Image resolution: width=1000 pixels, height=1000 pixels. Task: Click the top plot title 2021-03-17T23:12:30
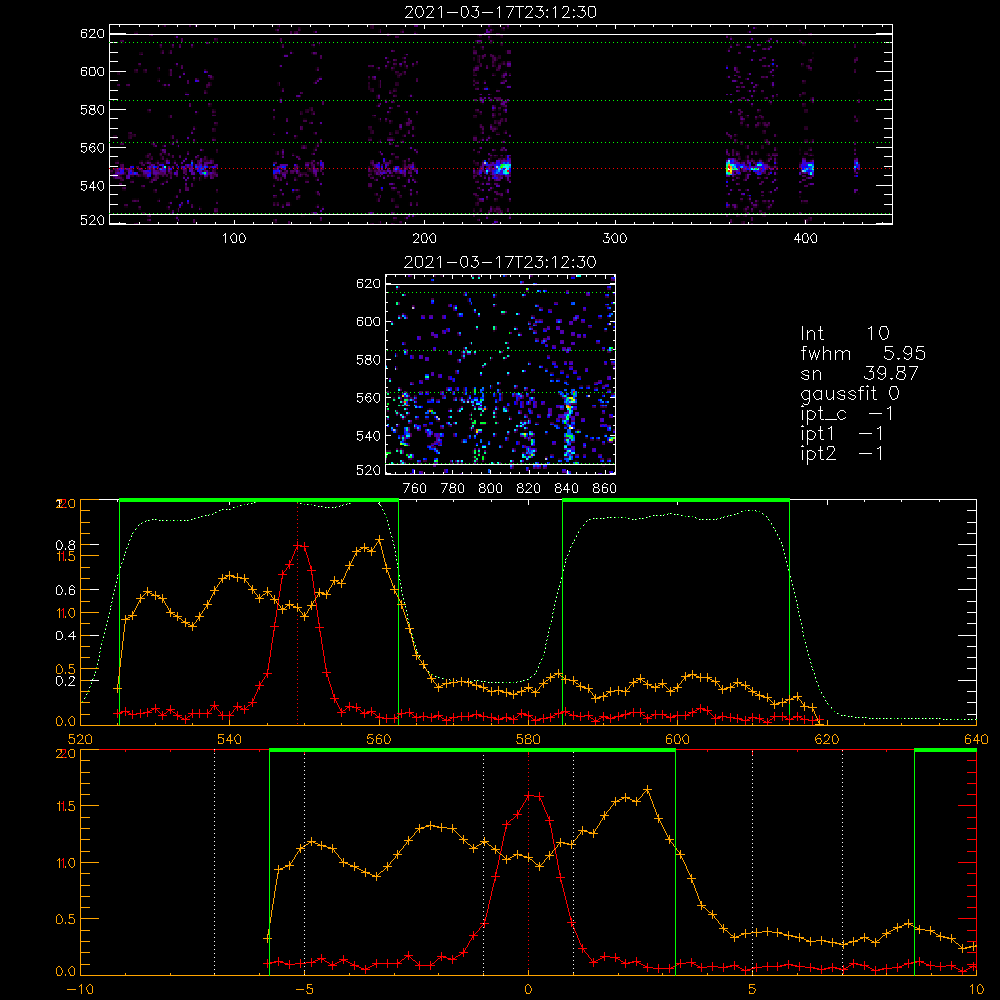(x=501, y=12)
